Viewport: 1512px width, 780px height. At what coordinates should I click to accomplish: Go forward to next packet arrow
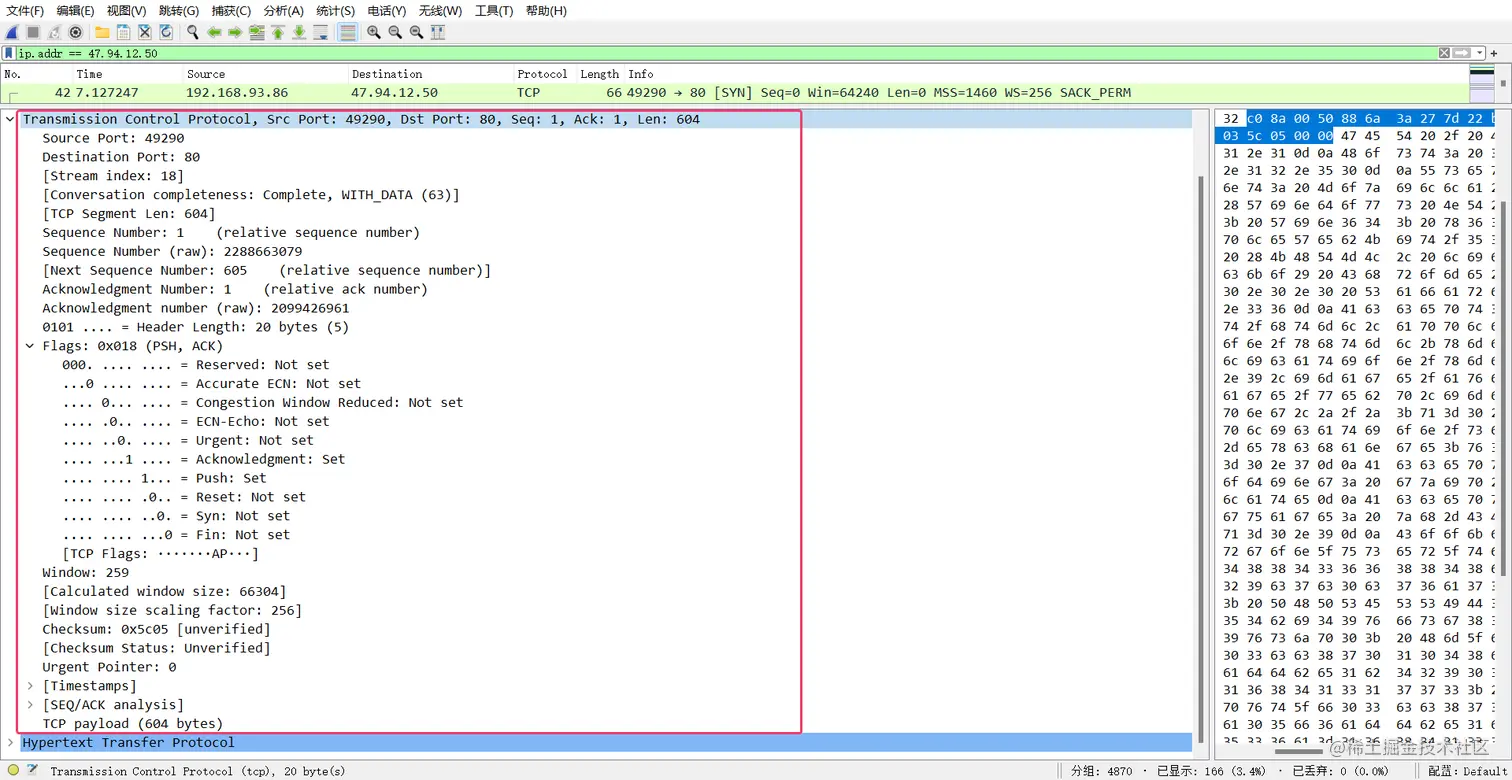coord(235,32)
